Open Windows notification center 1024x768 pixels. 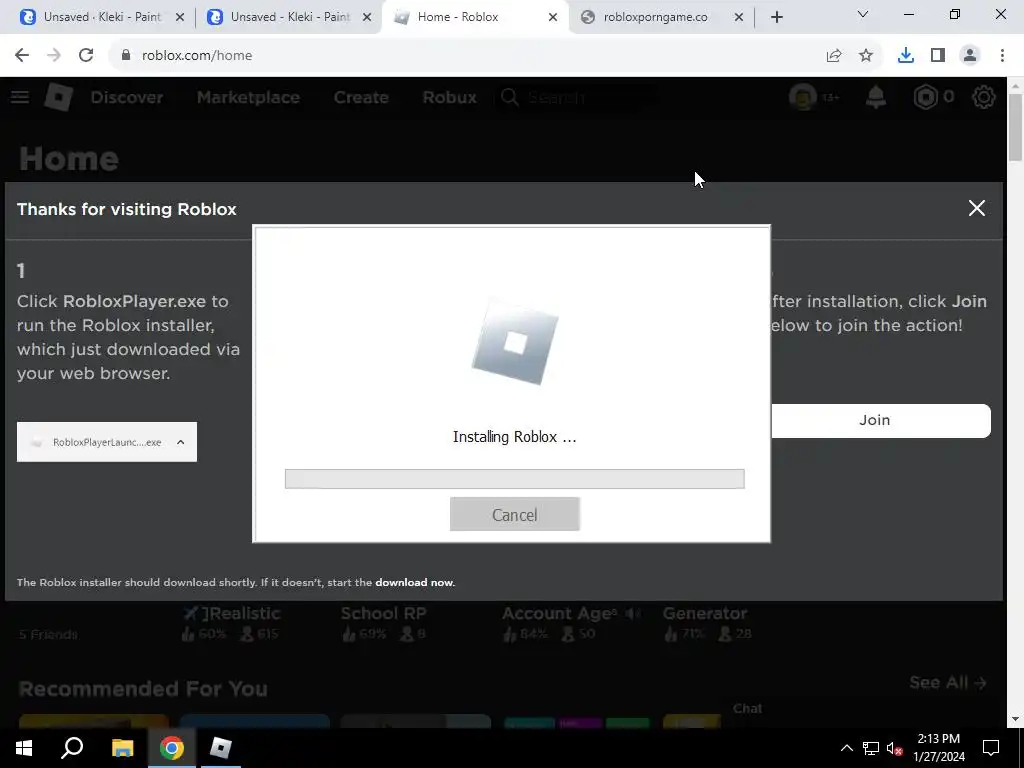click(991, 748)
